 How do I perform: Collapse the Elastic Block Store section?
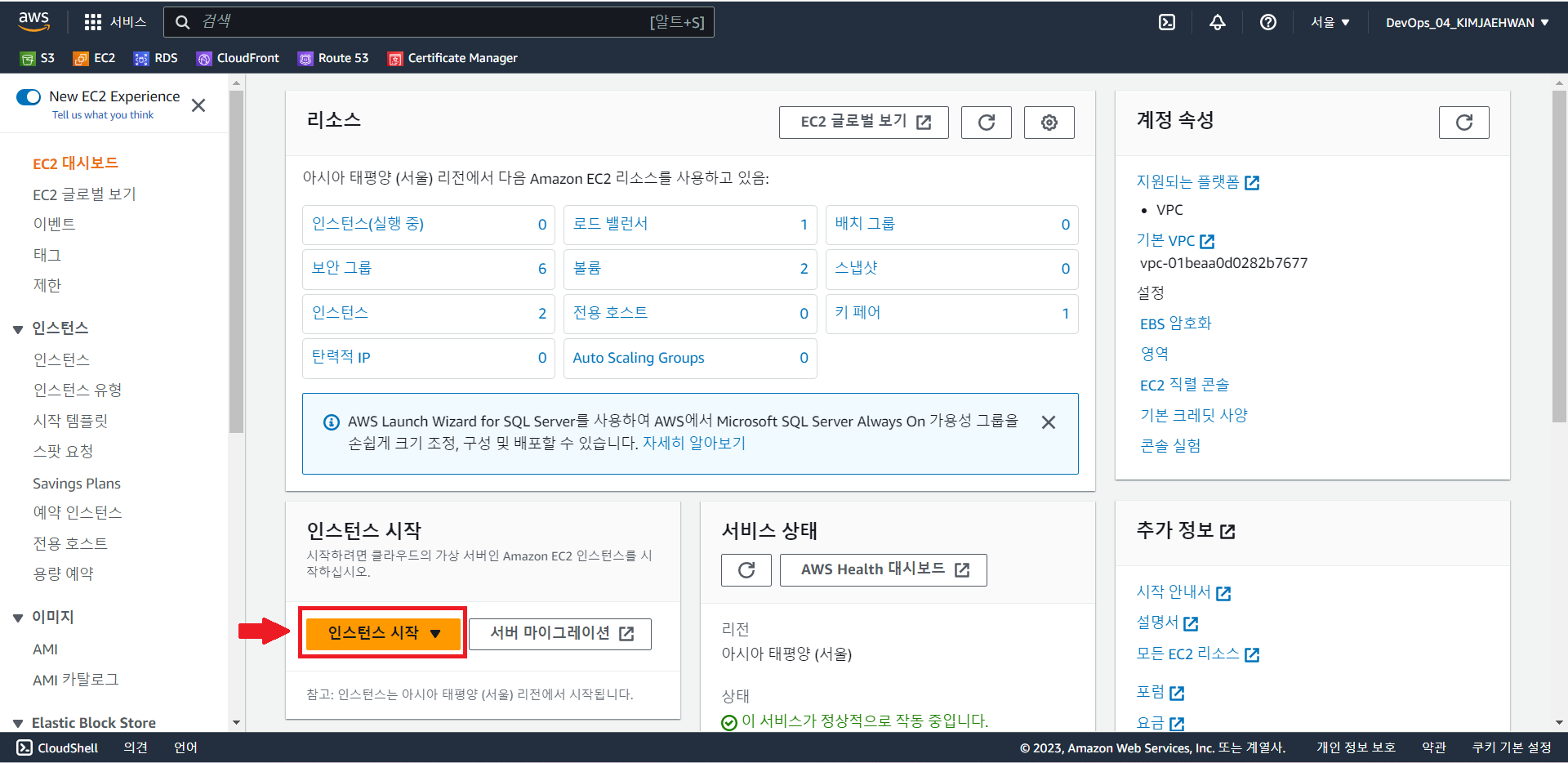point(18,724)
